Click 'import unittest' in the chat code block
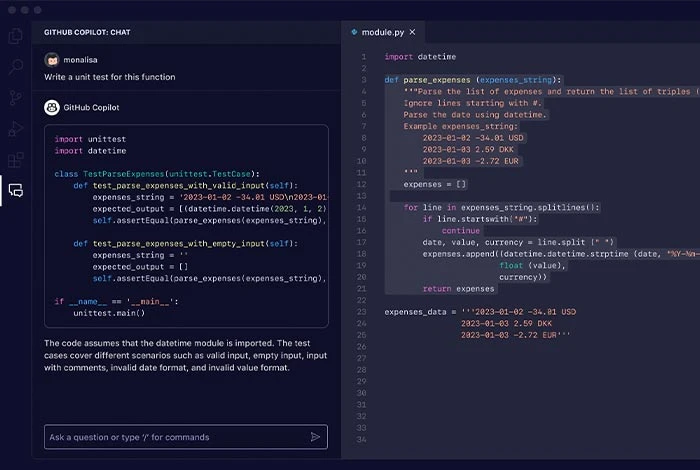 (x=90, y=139)
